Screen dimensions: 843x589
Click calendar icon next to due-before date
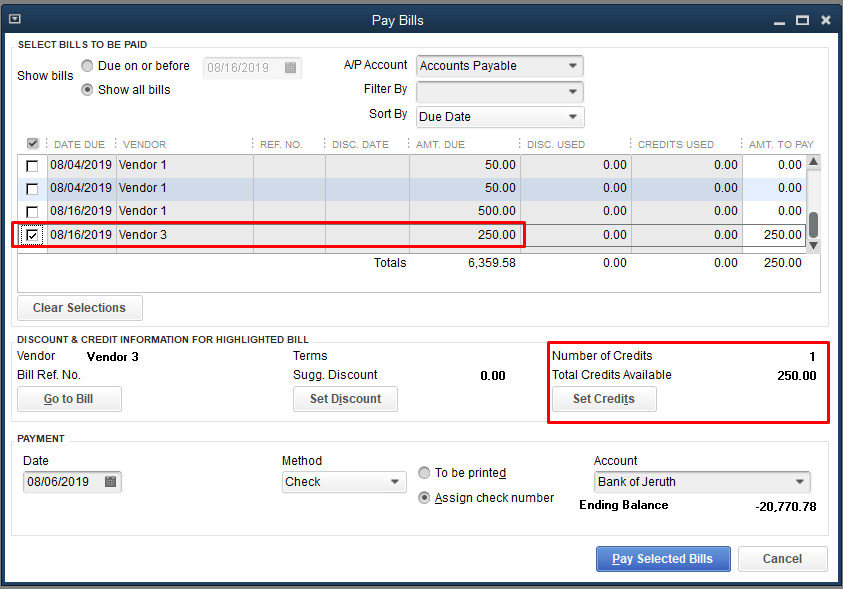click(290, 68)
